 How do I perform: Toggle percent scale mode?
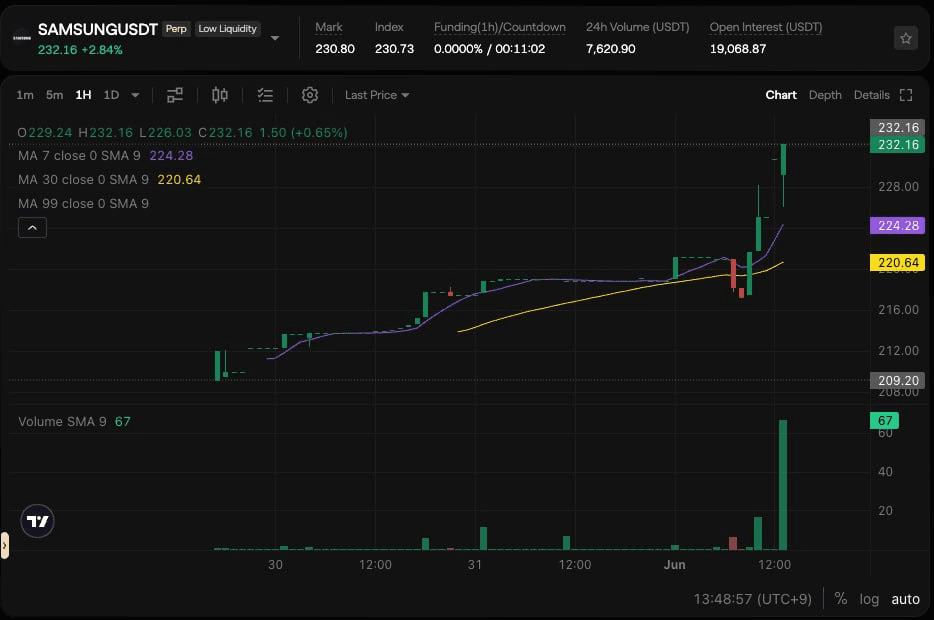(840, 599)
